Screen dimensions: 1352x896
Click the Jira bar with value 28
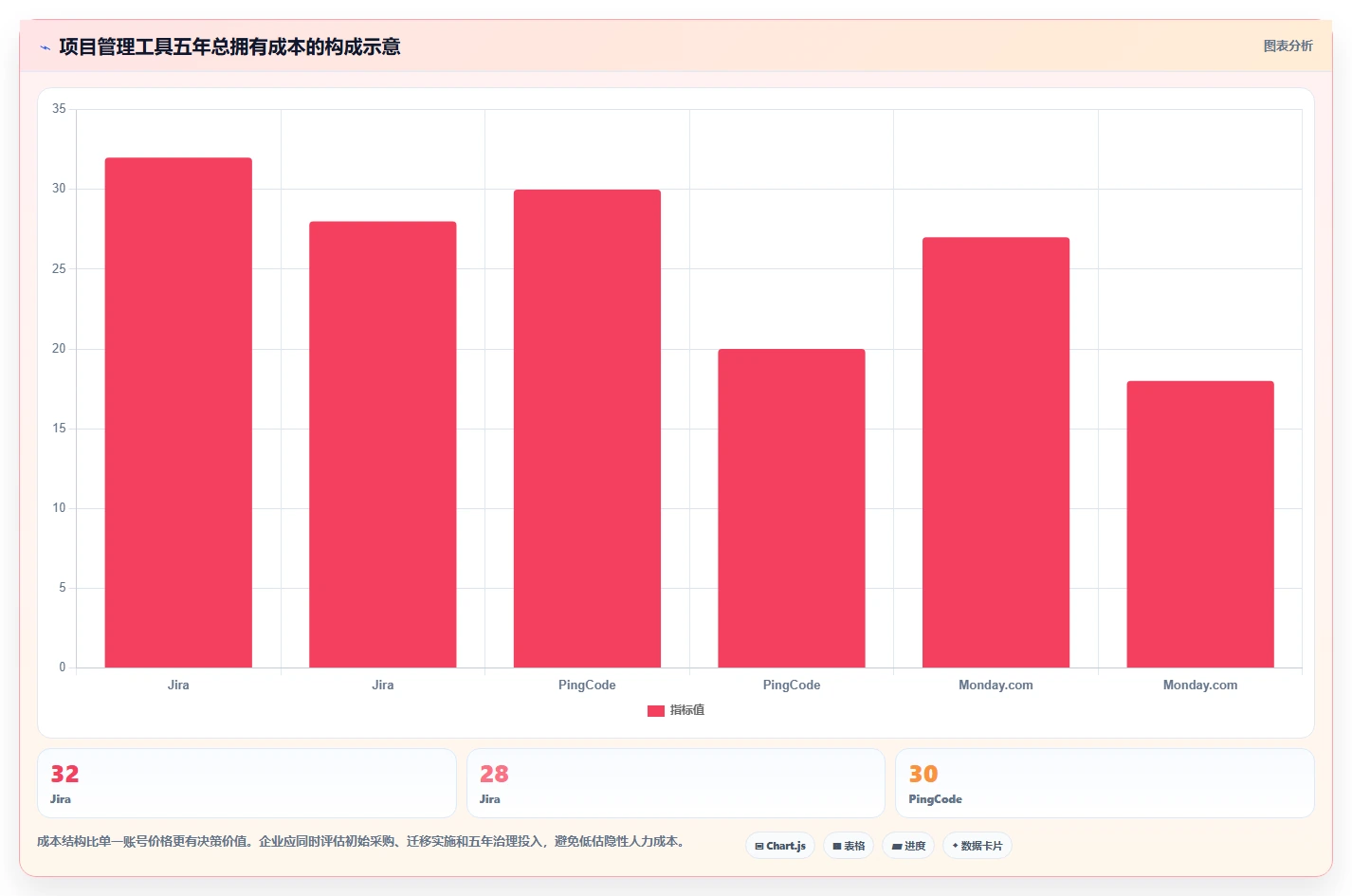coord(383,445)
